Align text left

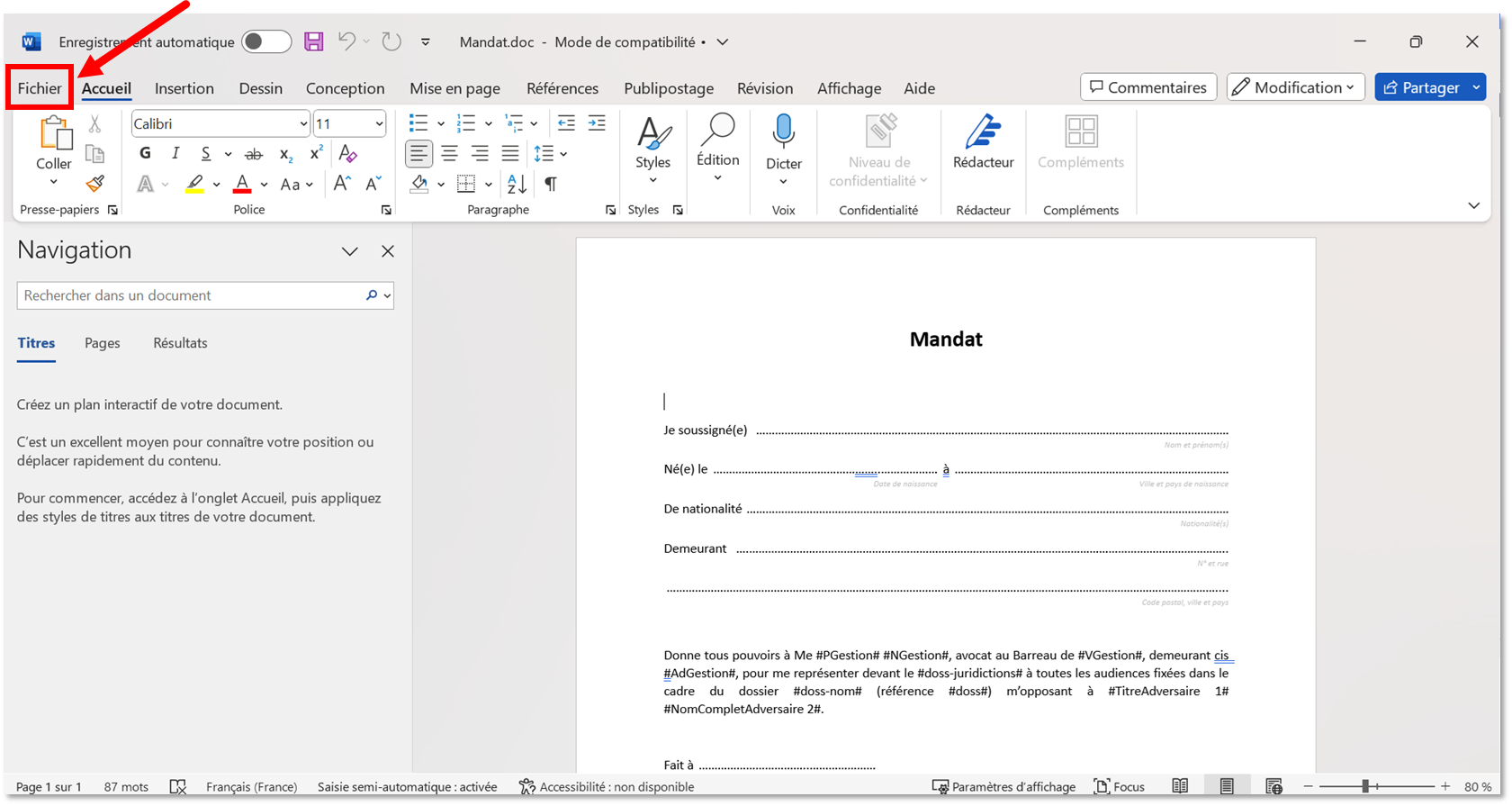click(418, 154)
